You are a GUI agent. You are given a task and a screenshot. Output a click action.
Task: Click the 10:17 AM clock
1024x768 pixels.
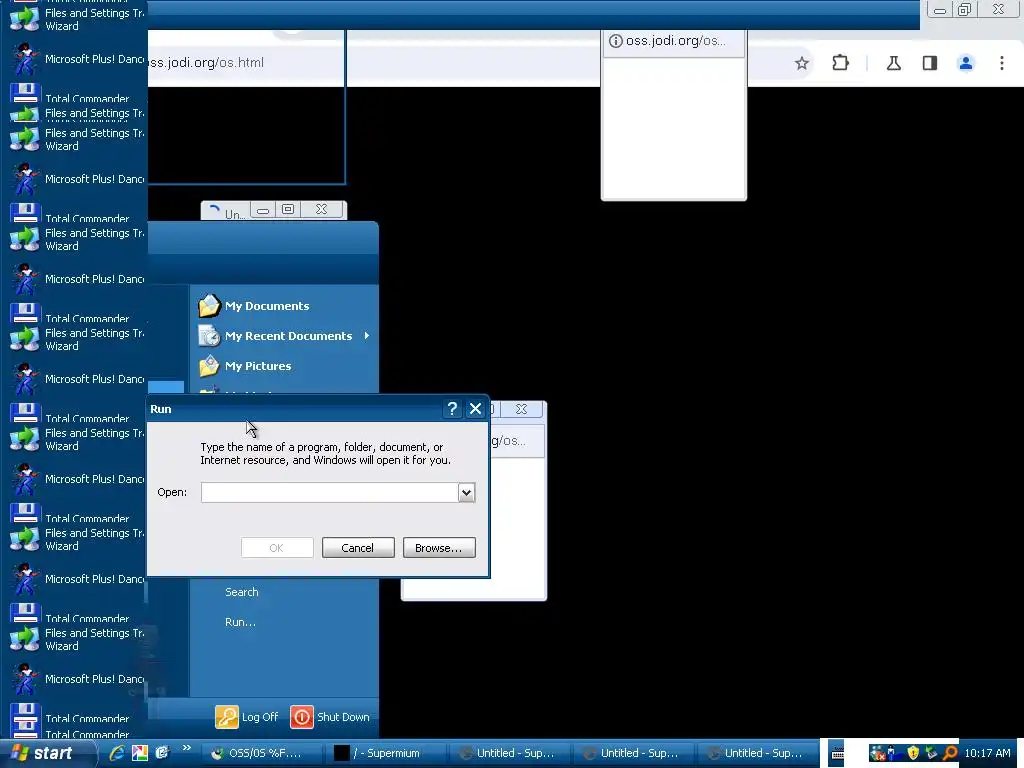coord(987,753)
